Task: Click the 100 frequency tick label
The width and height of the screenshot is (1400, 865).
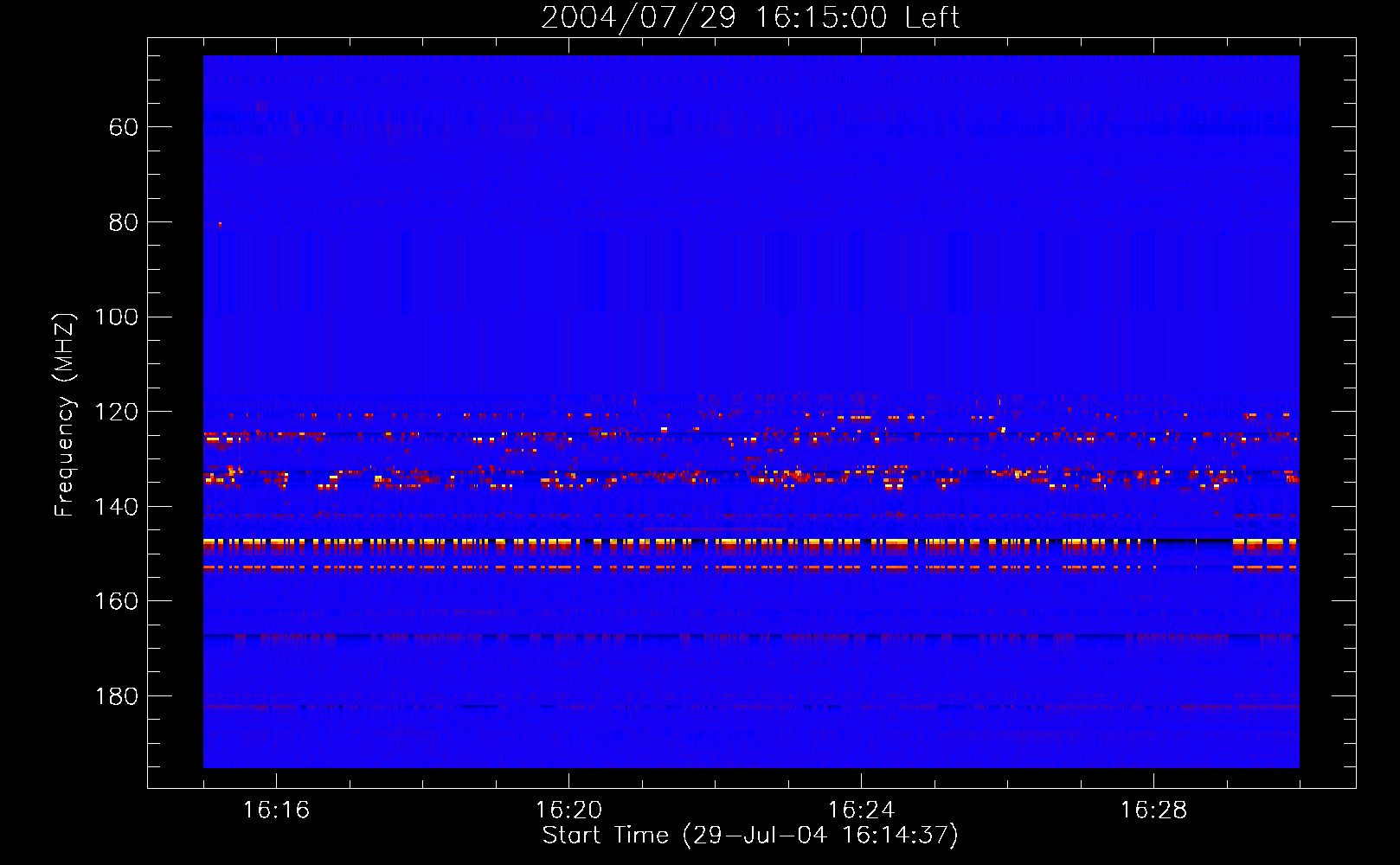Action: [x=116, y=317]
